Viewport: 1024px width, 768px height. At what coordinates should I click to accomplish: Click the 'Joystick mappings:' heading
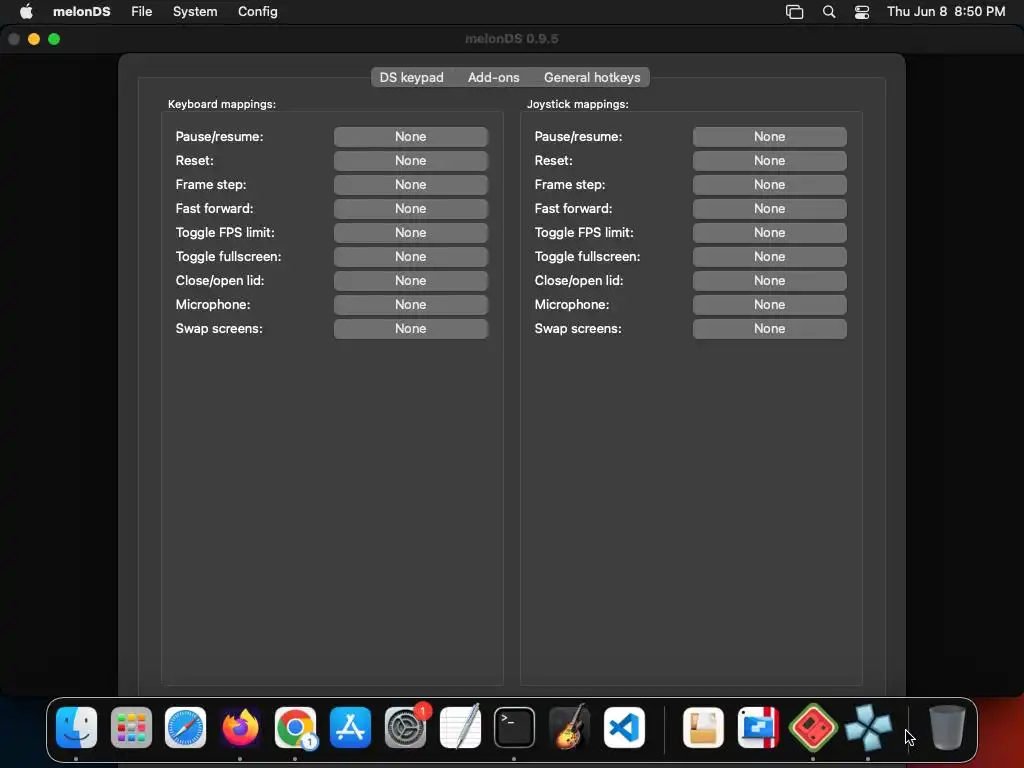click(578, 104)
